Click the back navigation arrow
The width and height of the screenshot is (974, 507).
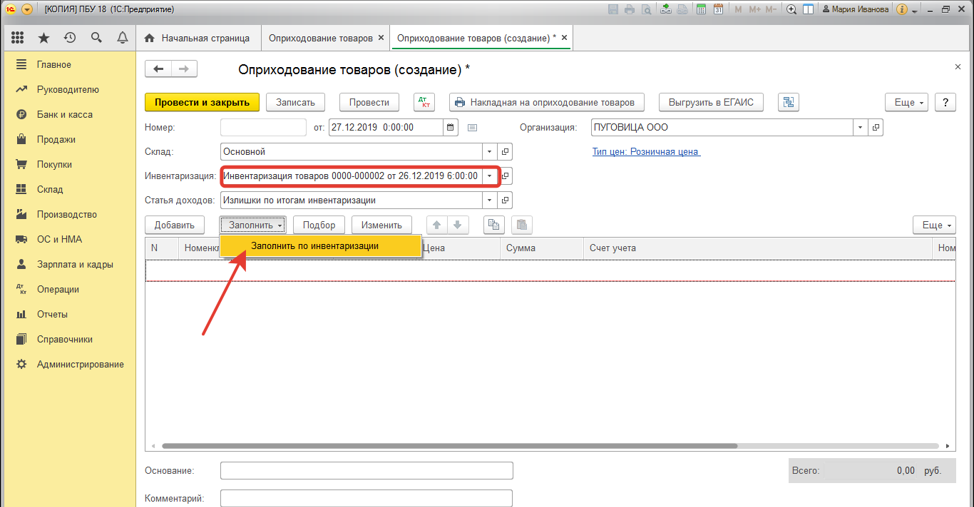click(x=159, y=70)
